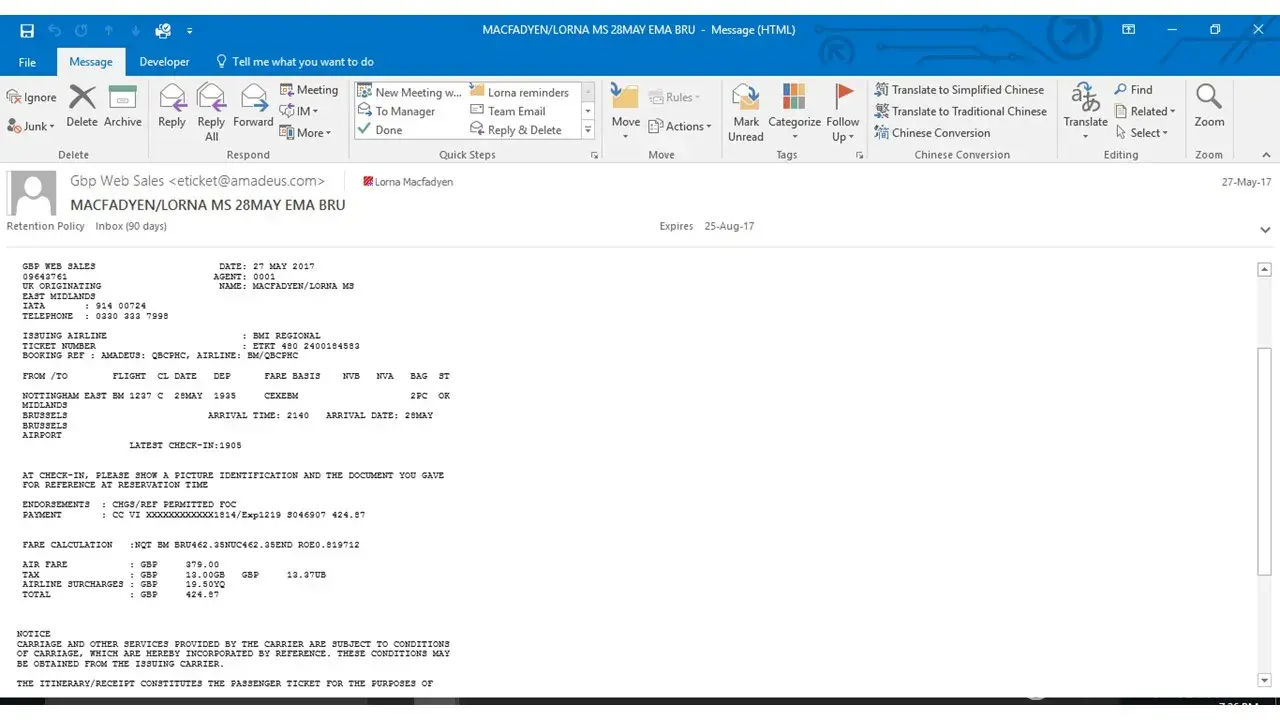
Task: Click the Tell me what you want to do box
Action: pyautogui.click(x=295, y=62)
